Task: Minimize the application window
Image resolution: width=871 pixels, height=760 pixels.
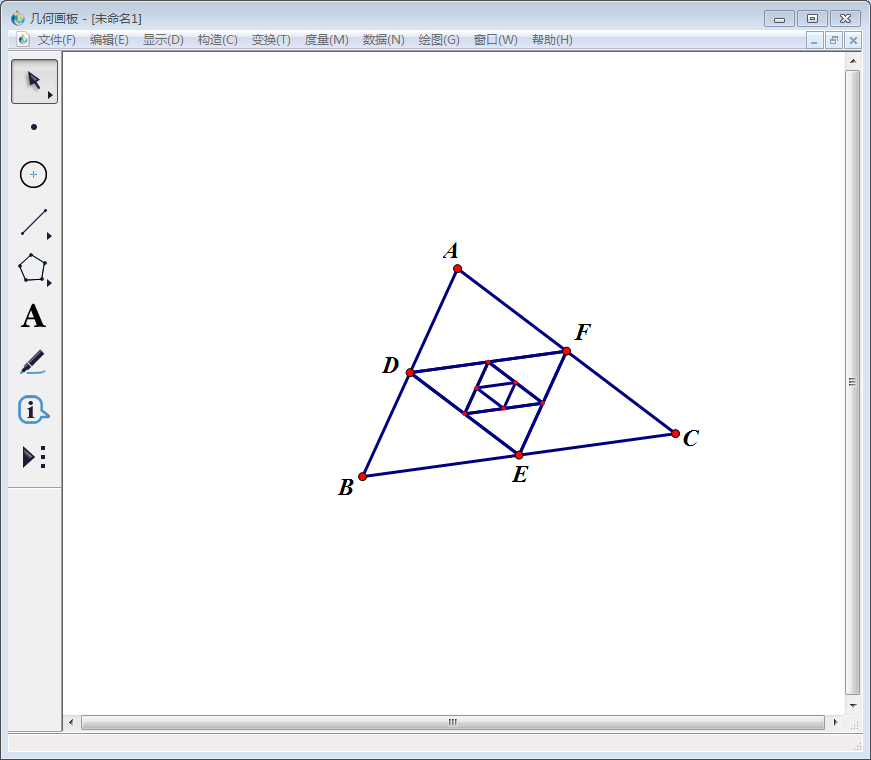Action: (x=779, y=19)
